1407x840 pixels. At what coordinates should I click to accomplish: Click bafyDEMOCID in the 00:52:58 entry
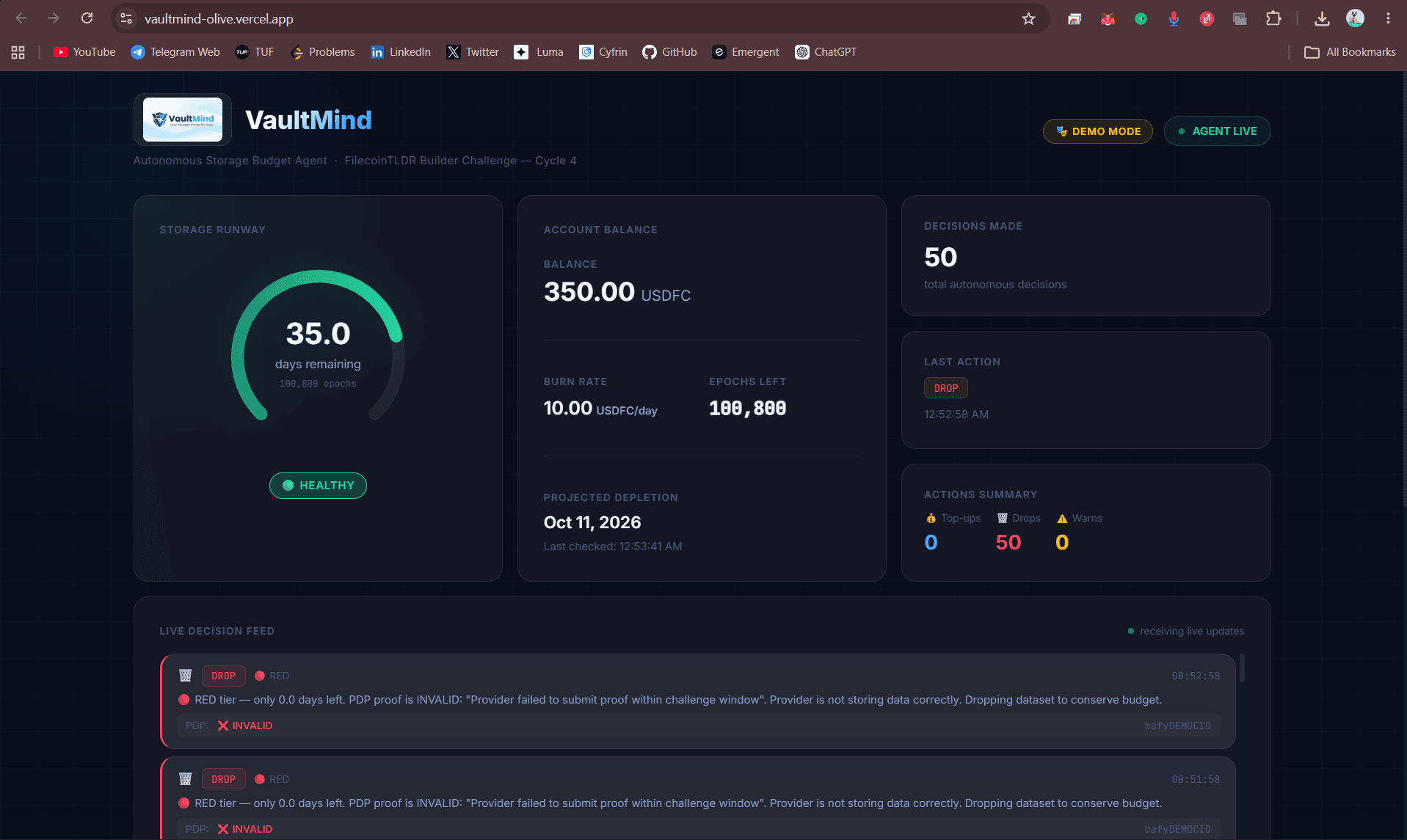click(x=1177, y=726)
